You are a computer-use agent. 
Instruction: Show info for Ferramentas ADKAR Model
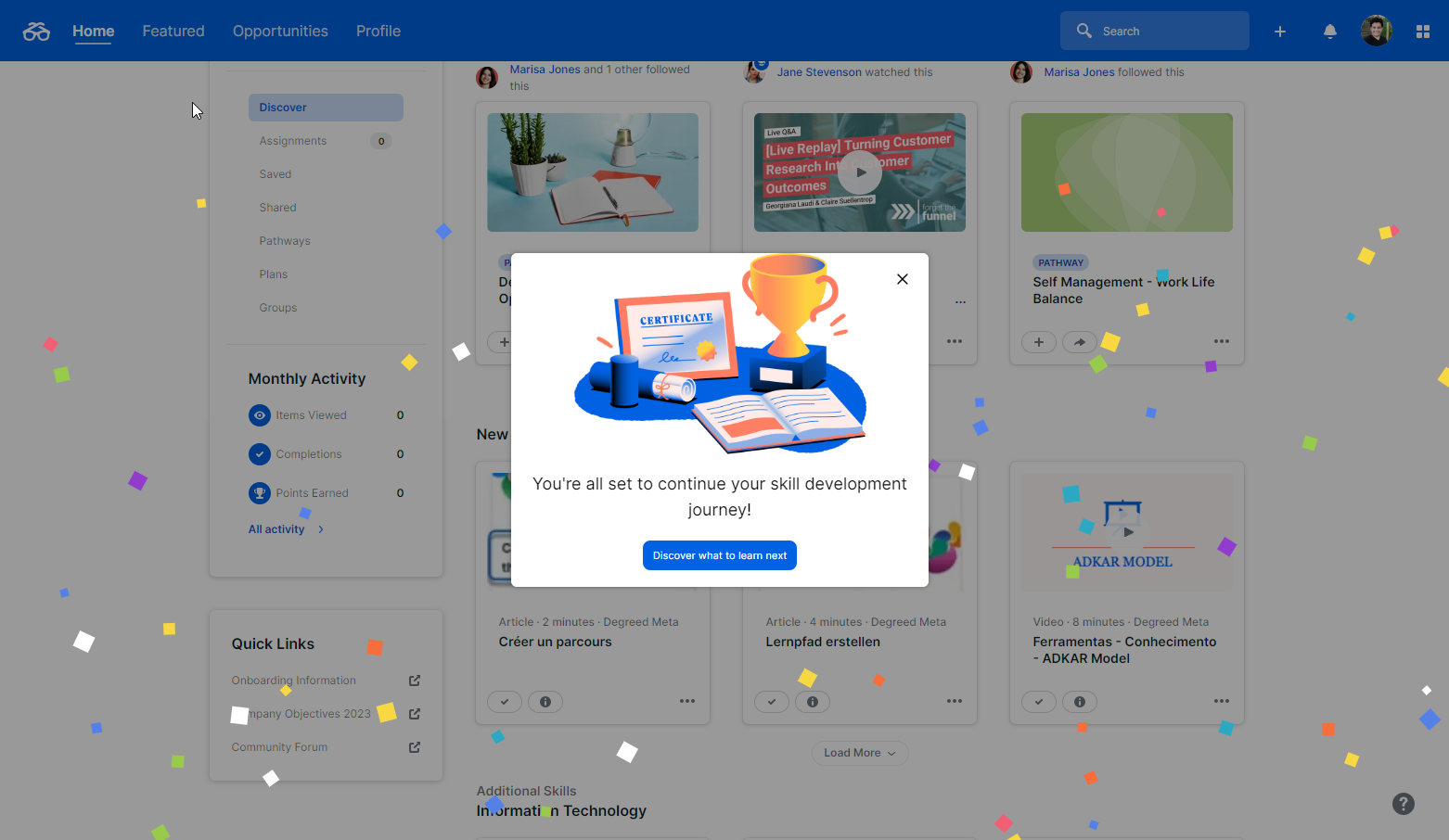[1080, 702]
